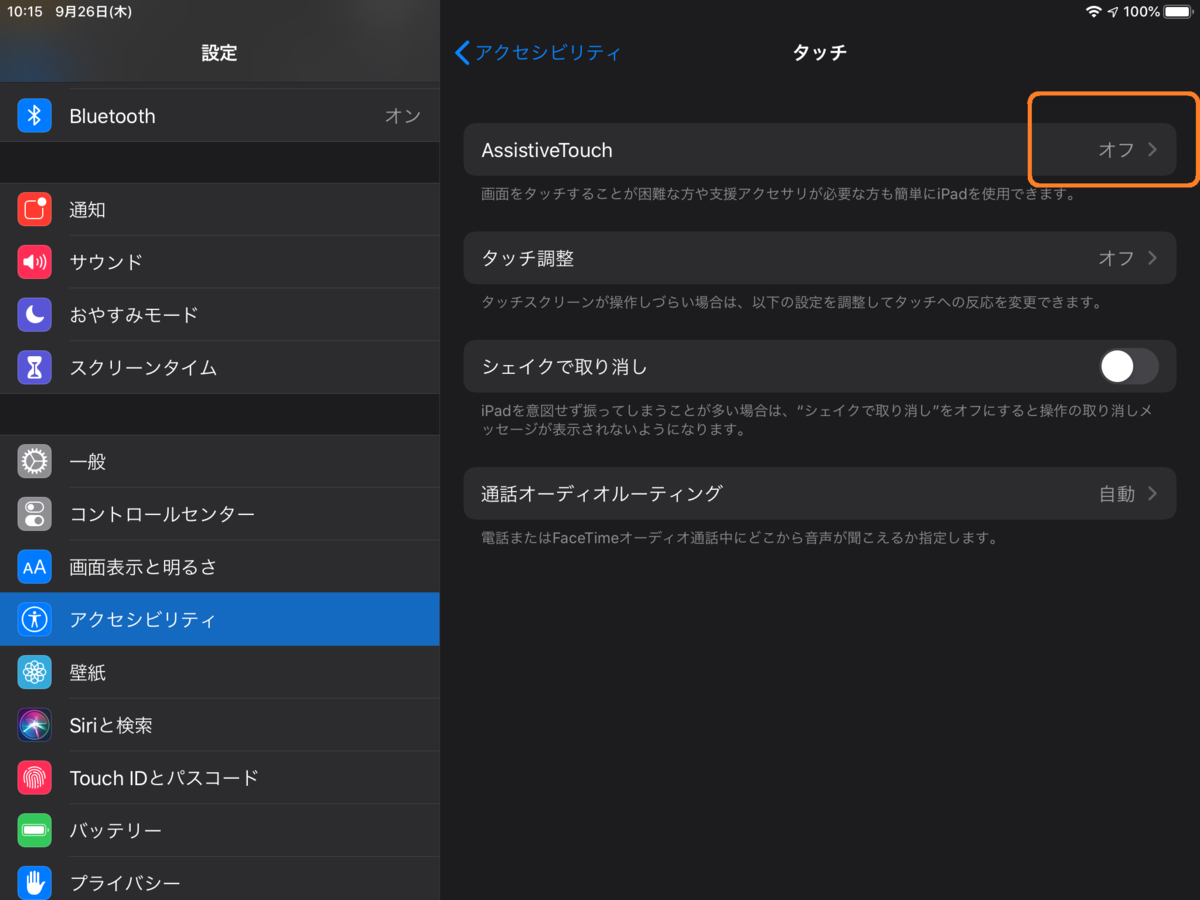
Task: Open おやすみモード with the moon icon
Action: coord(35,314)
